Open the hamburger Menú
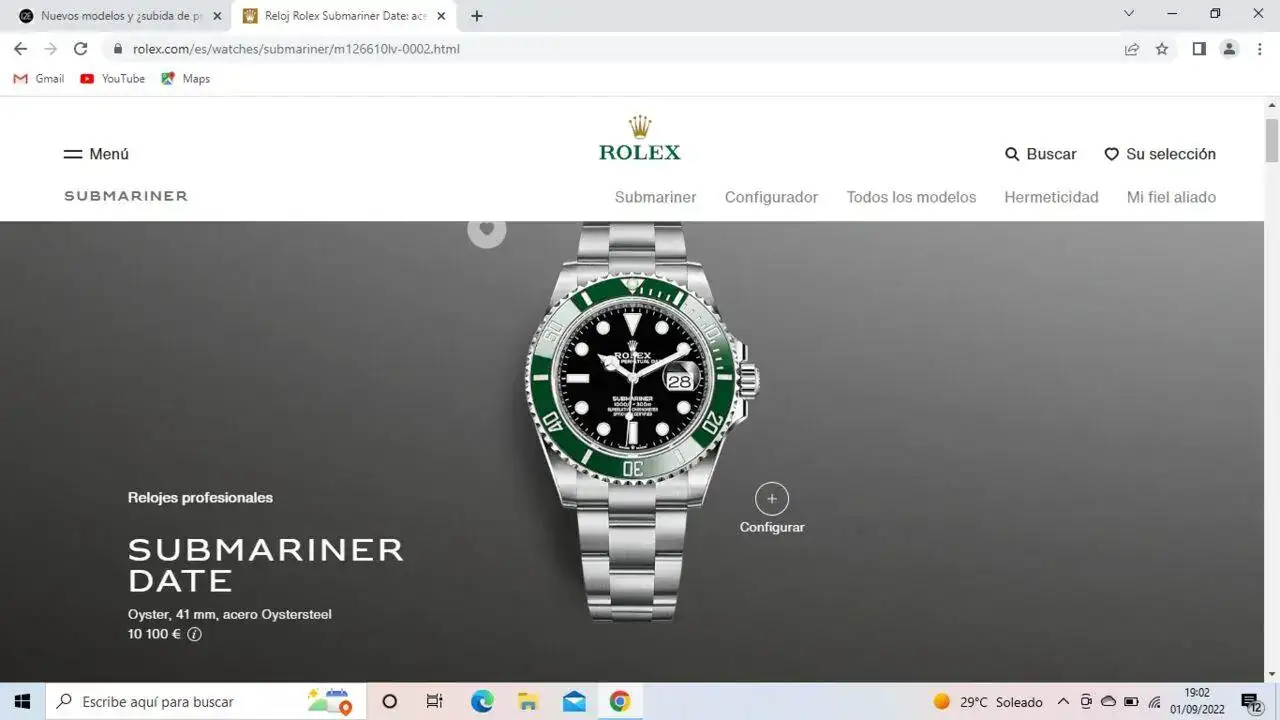1280x720 pixels. (x=97, y=154)
